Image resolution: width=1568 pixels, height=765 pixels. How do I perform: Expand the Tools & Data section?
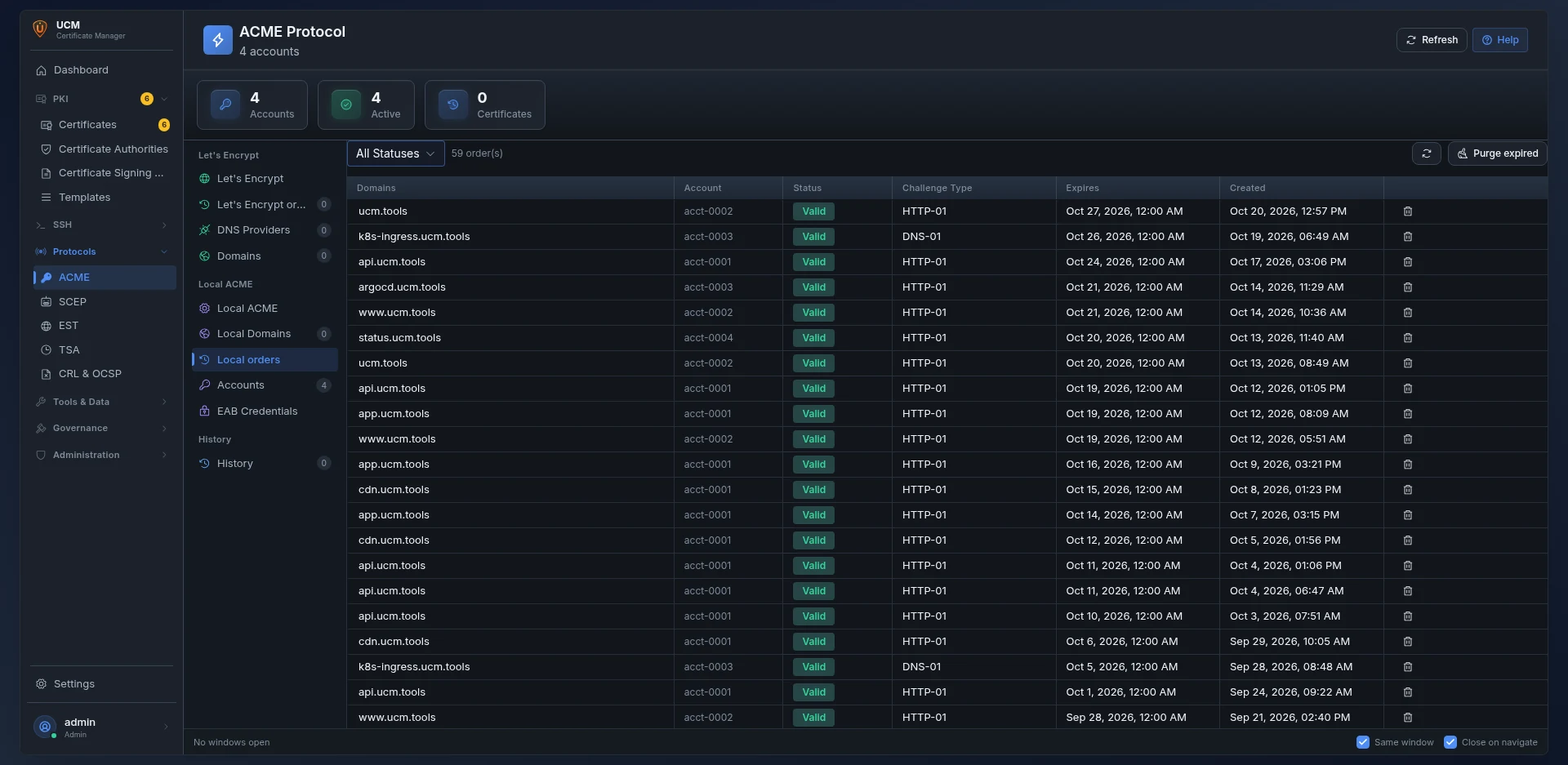pos(101,402)
